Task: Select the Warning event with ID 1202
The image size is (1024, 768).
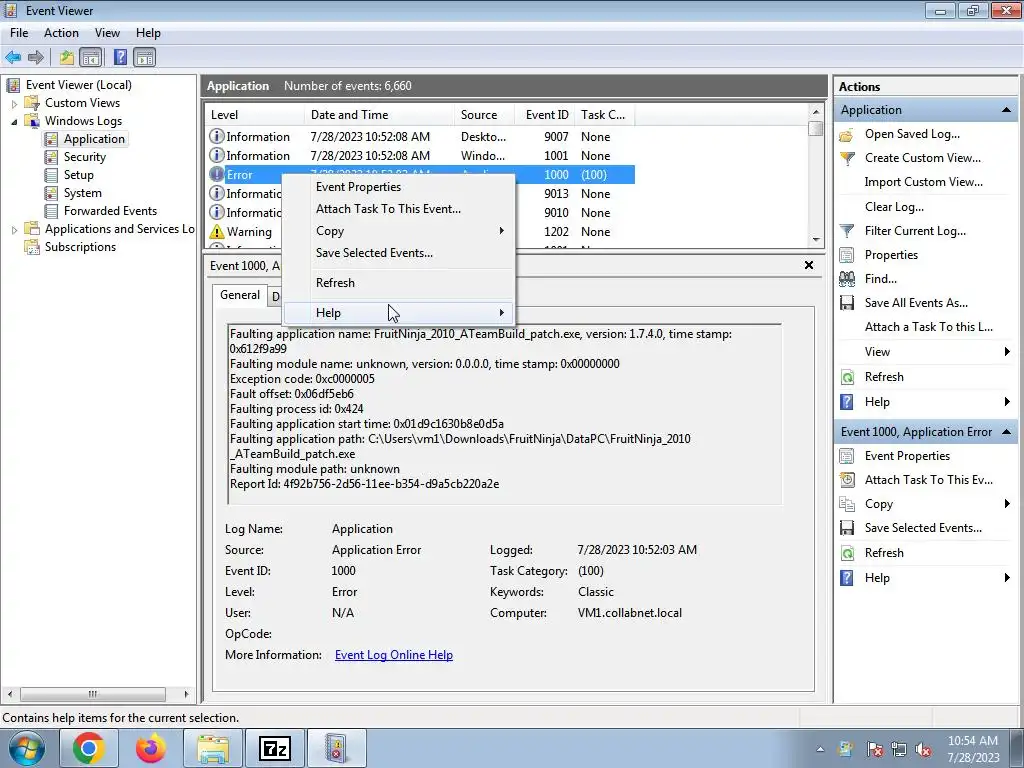Action: [x=419, y=232]
